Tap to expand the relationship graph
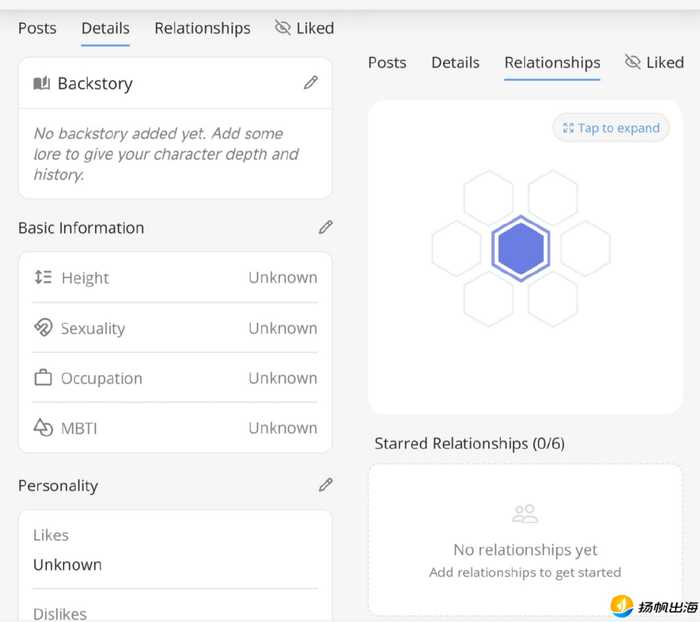 click(611, 128)
